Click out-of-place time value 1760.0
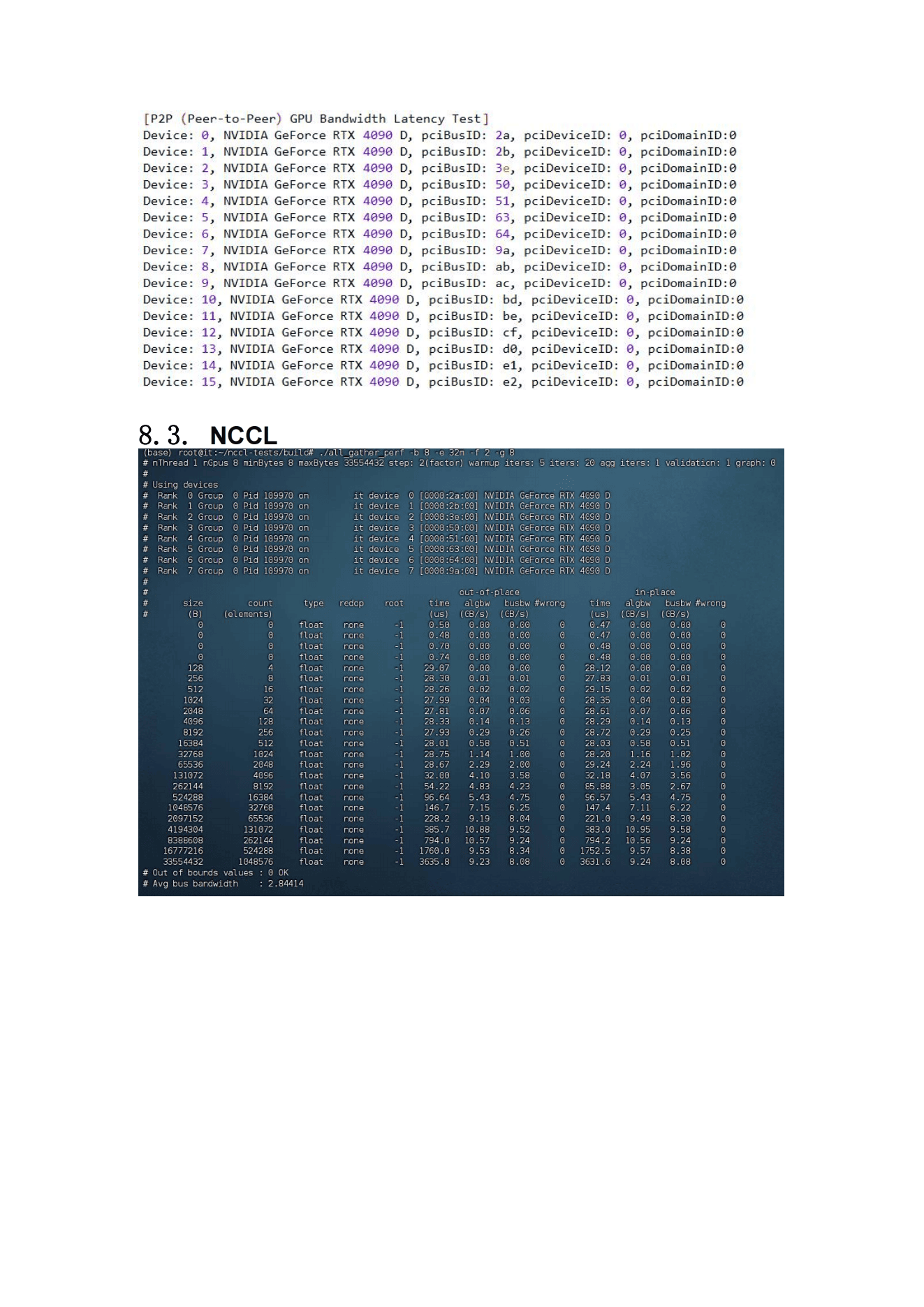Screen dimensions: 924x1307 pos(434,851)
